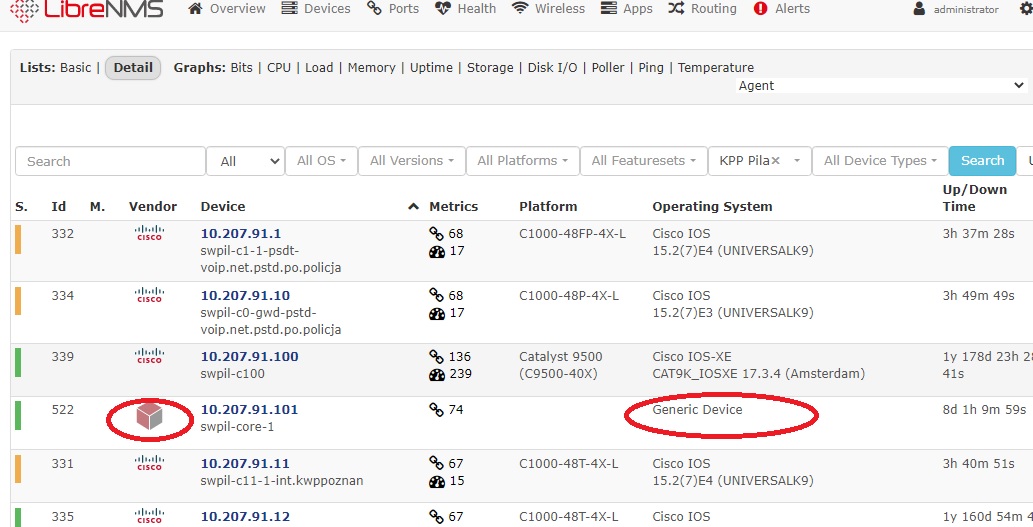The height and width of the screenshot is (527, 1033).
Task: Open the All Featuresets filter
Action: coord(644,161)
